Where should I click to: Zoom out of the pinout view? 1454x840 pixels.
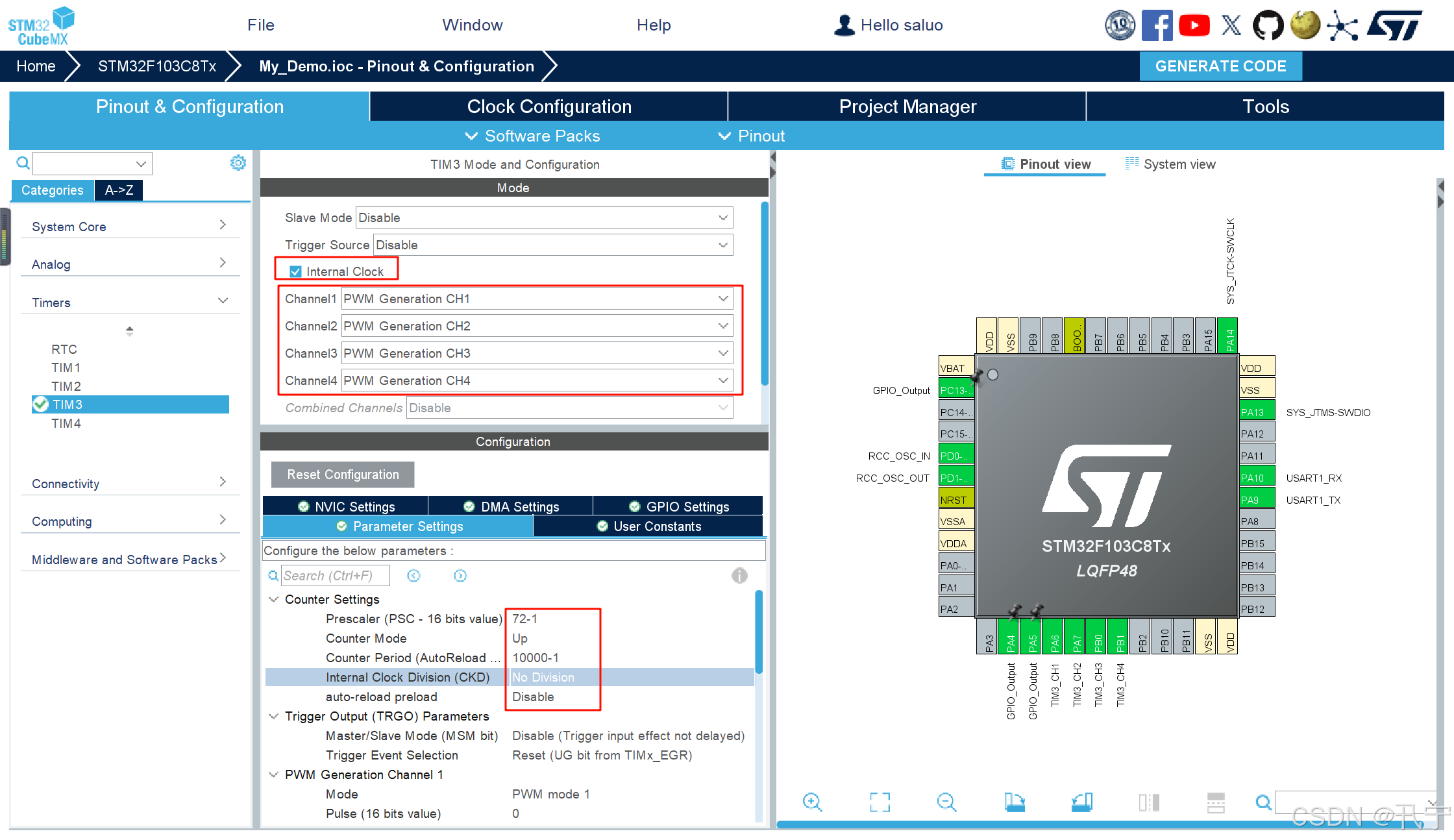947,802
